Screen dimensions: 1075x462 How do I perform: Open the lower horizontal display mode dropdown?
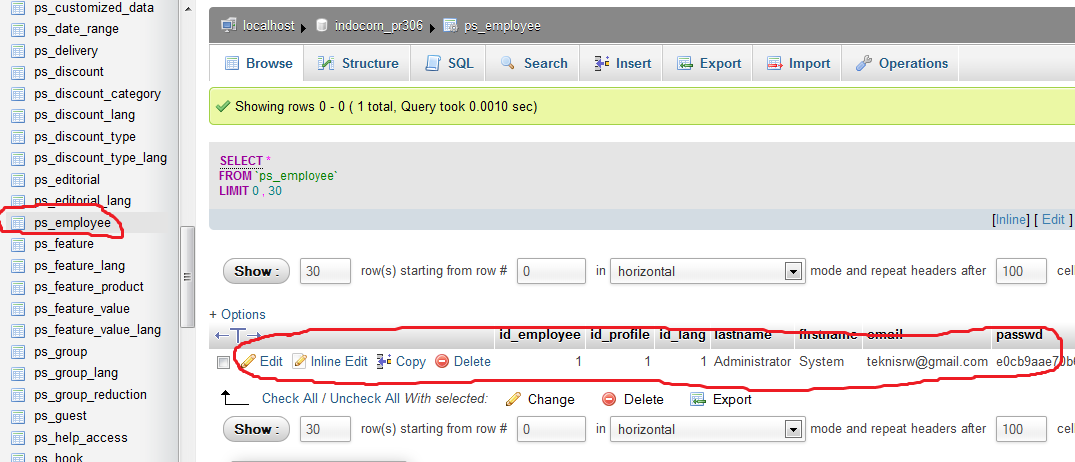707,429
